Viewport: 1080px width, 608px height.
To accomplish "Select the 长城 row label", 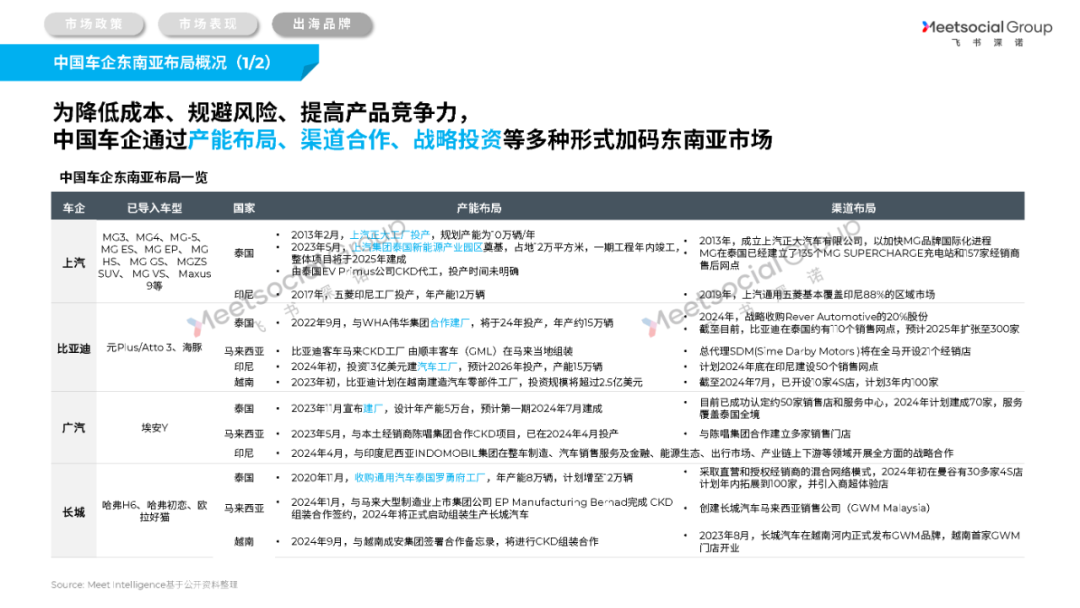I will tap(74, 512).
